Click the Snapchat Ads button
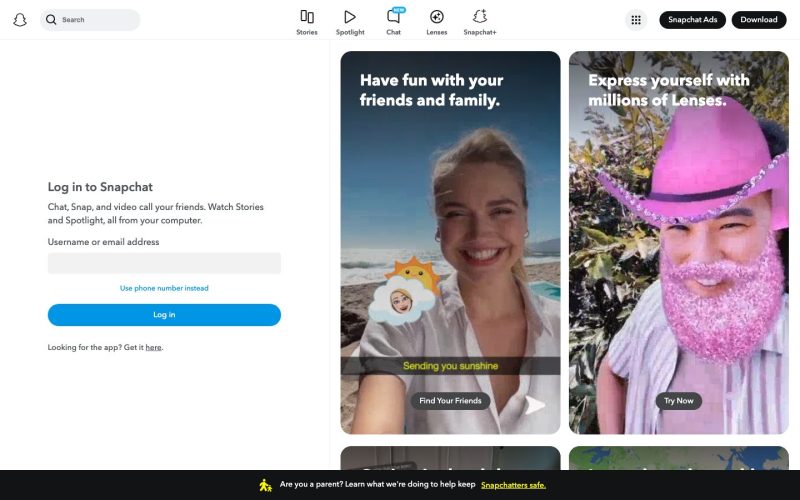The width and height of the screenshot is (800, 500). click(692, 20)
